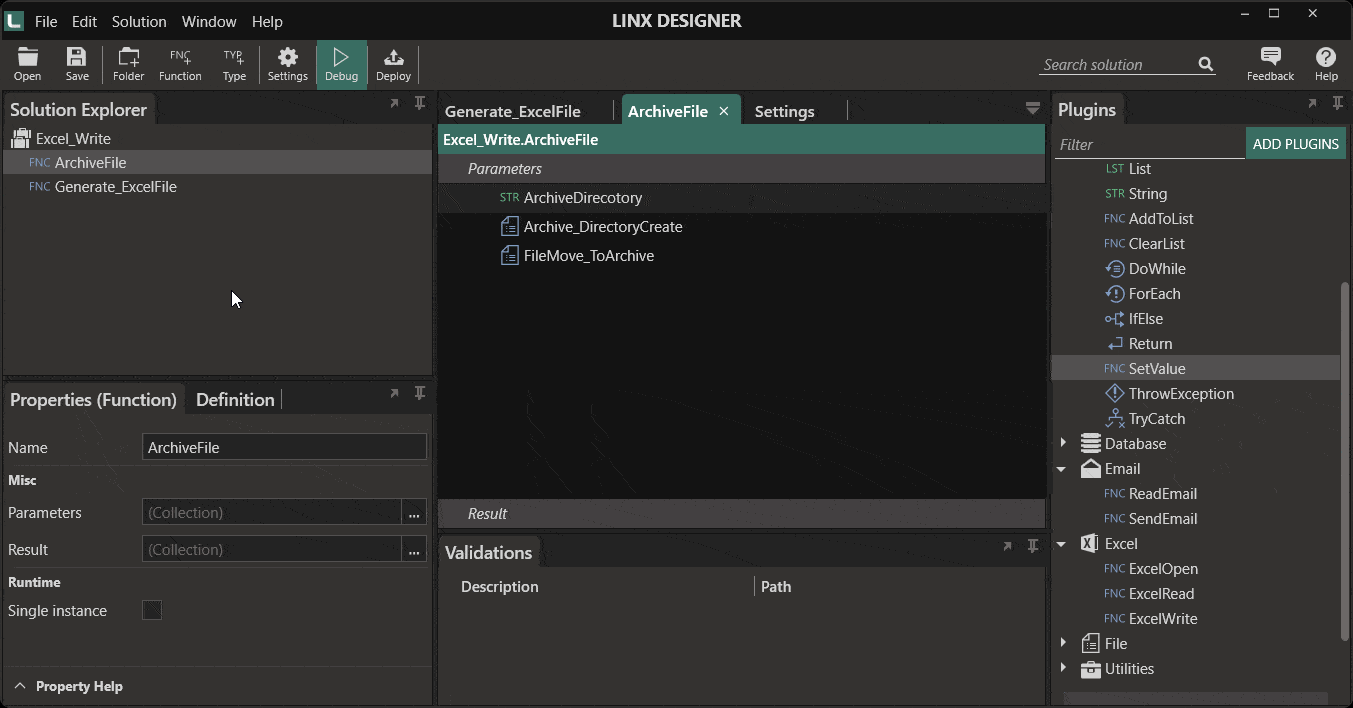The width and height of the screenshot is (1353, 708).
Task: Select the Return plugin item
Action: 1150,344
